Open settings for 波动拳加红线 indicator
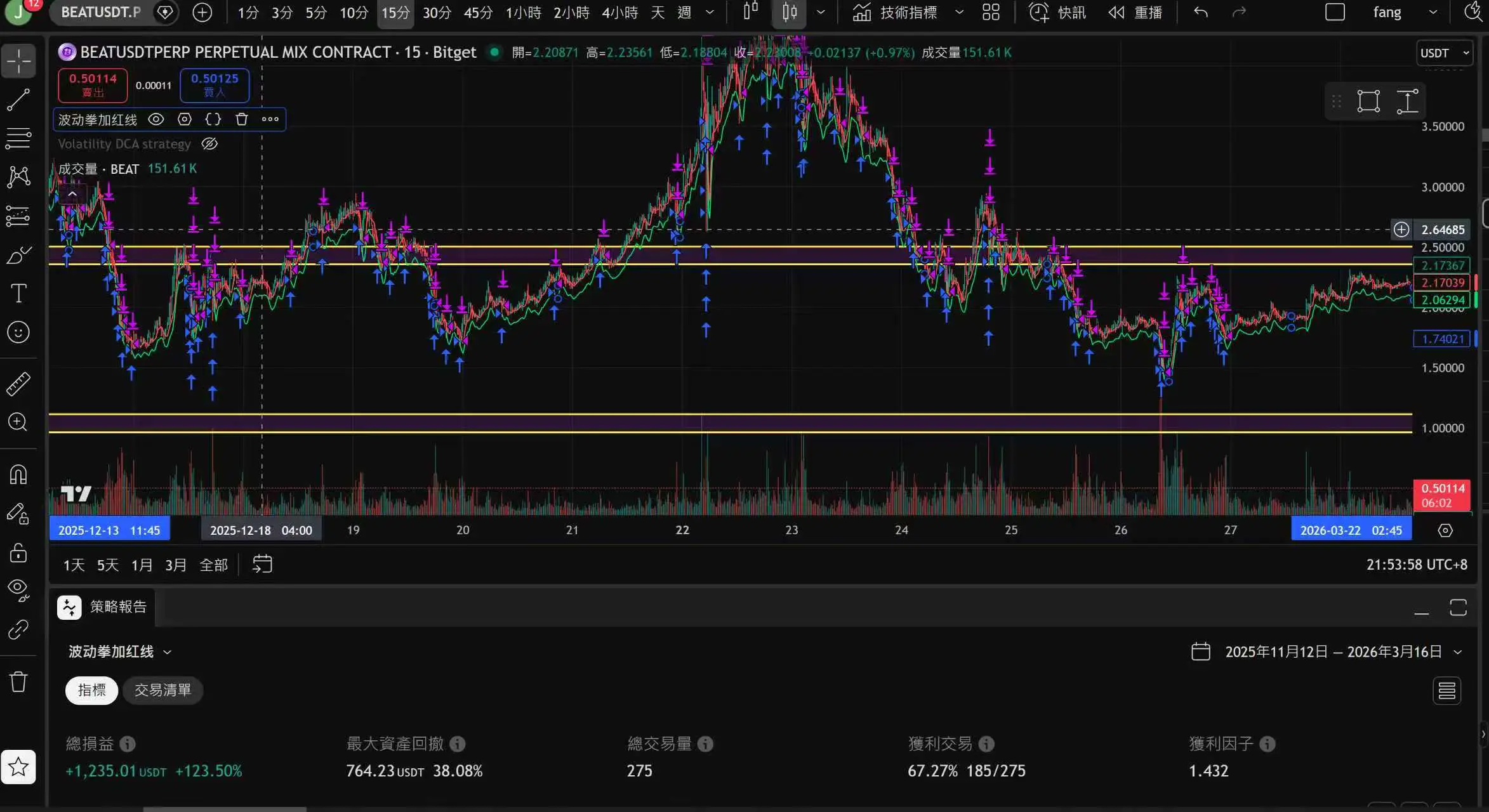 click(185, 119)
